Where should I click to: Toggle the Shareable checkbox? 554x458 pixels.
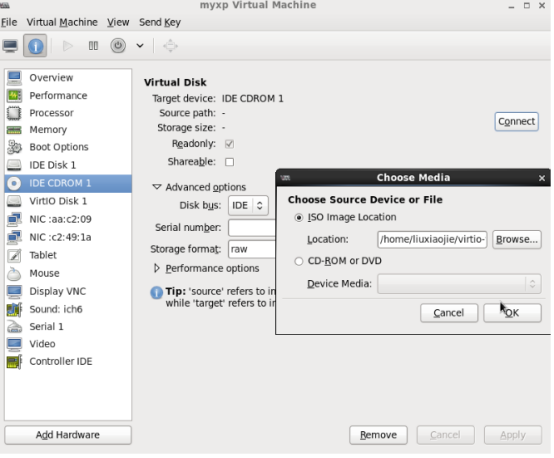pos(230,162)
